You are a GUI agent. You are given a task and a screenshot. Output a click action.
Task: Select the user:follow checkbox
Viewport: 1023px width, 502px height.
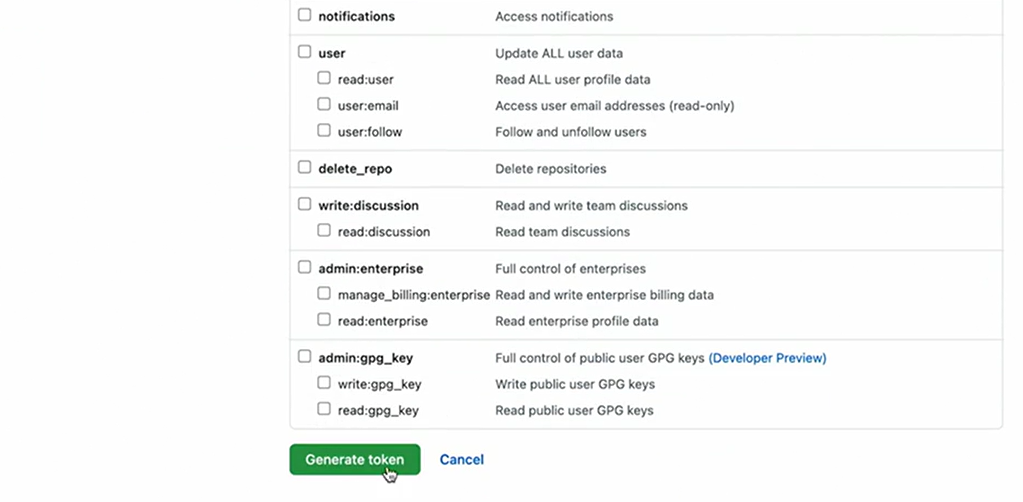pyautogui.click(x=324, y=130)
